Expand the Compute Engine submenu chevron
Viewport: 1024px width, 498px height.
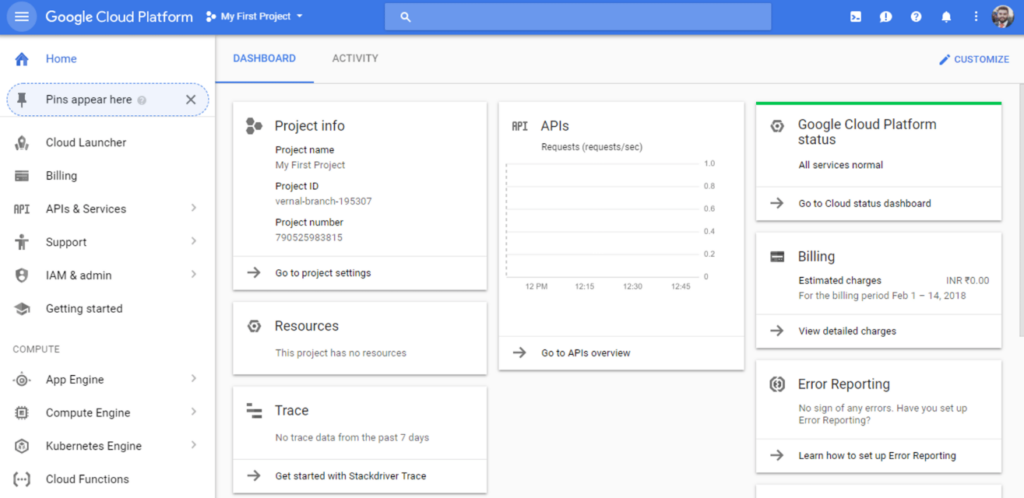coord(193,412)
